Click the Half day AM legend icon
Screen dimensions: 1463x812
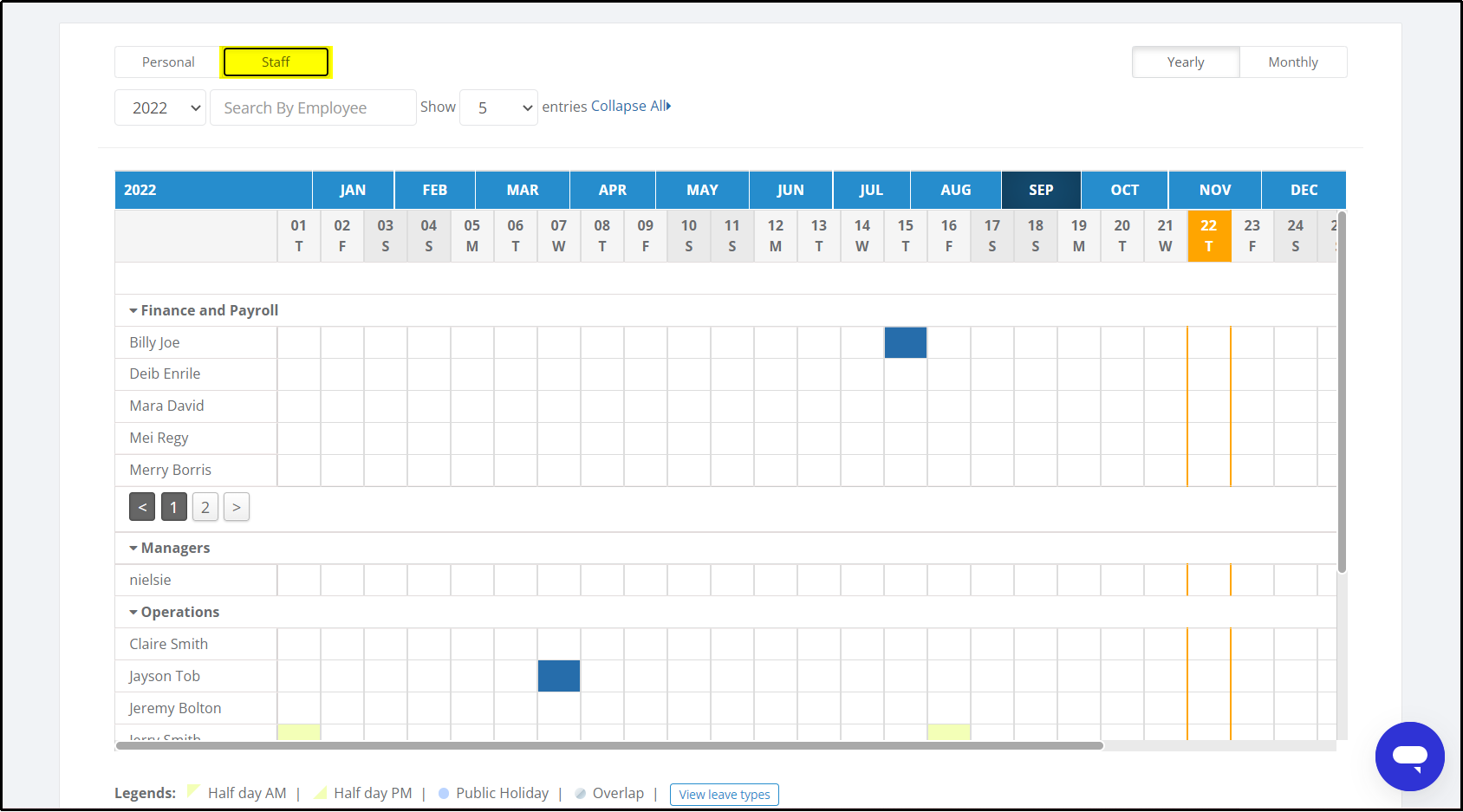(x=193, y=791)
